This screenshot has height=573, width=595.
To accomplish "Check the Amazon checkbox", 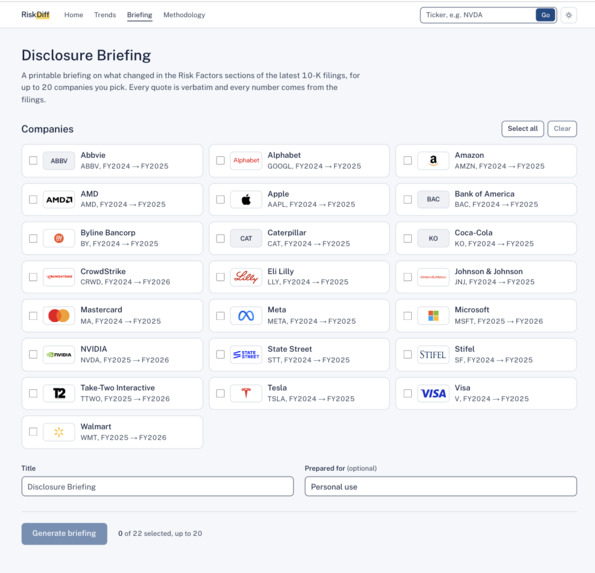I will coord(407,161).
